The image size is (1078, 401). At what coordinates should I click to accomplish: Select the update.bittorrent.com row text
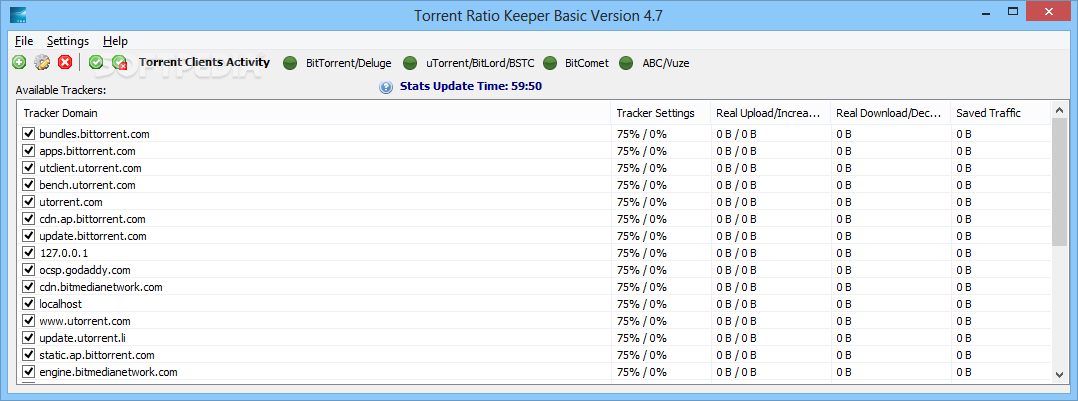pyautogui.click(x=93, y=236)
